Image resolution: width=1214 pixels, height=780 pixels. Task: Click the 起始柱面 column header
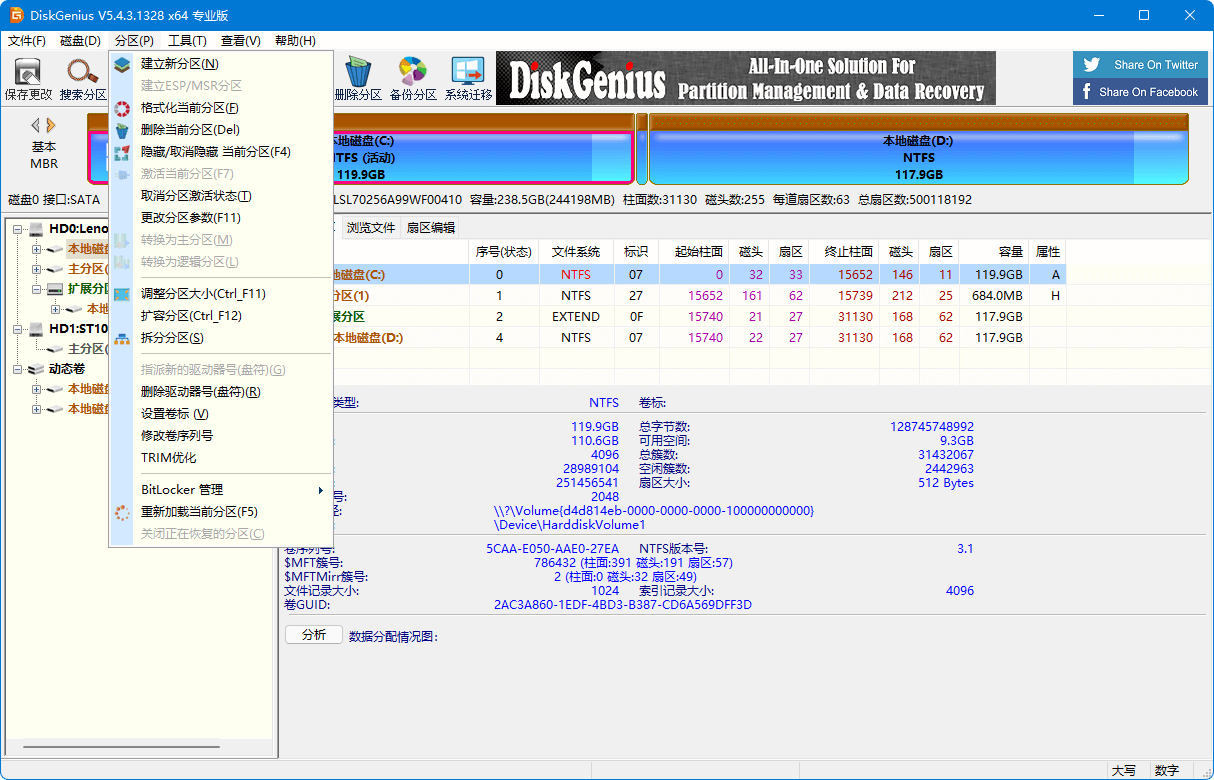(x=695, y=252)
